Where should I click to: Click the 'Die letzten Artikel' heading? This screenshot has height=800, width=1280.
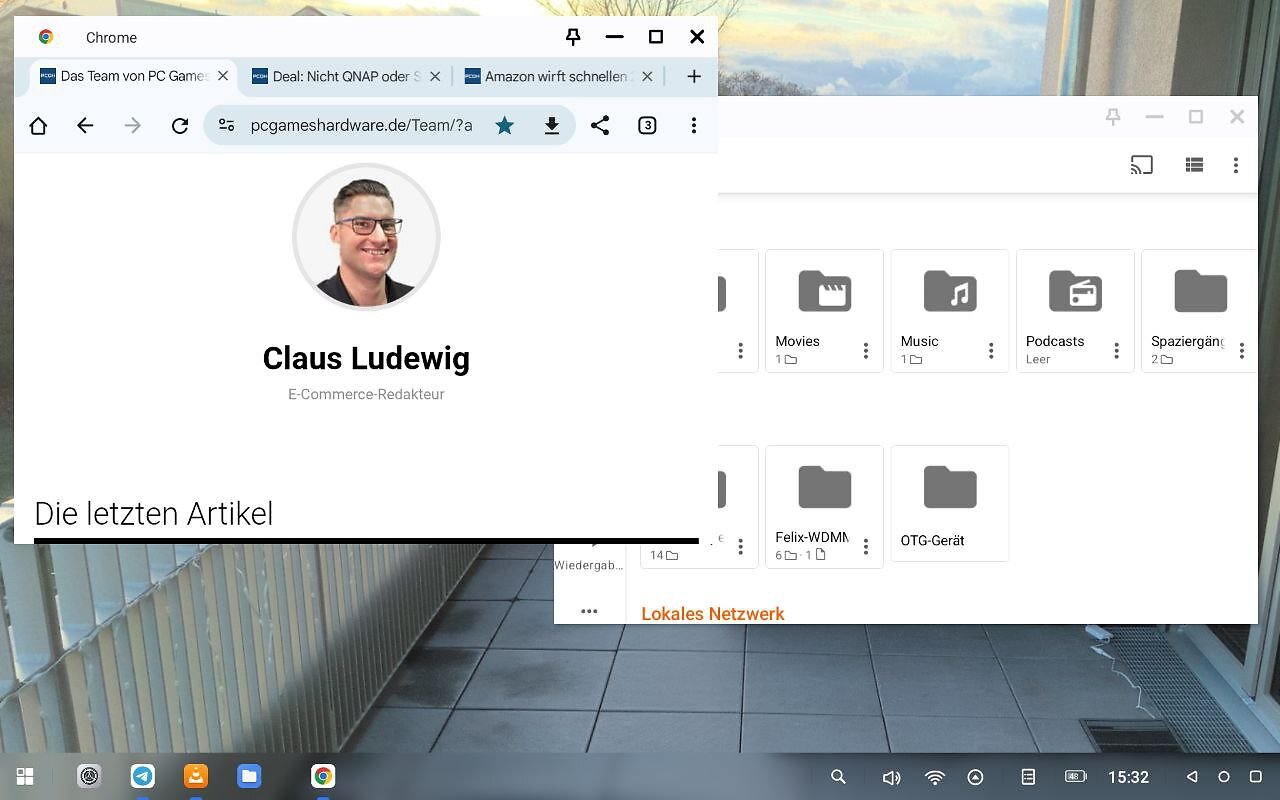154,514
